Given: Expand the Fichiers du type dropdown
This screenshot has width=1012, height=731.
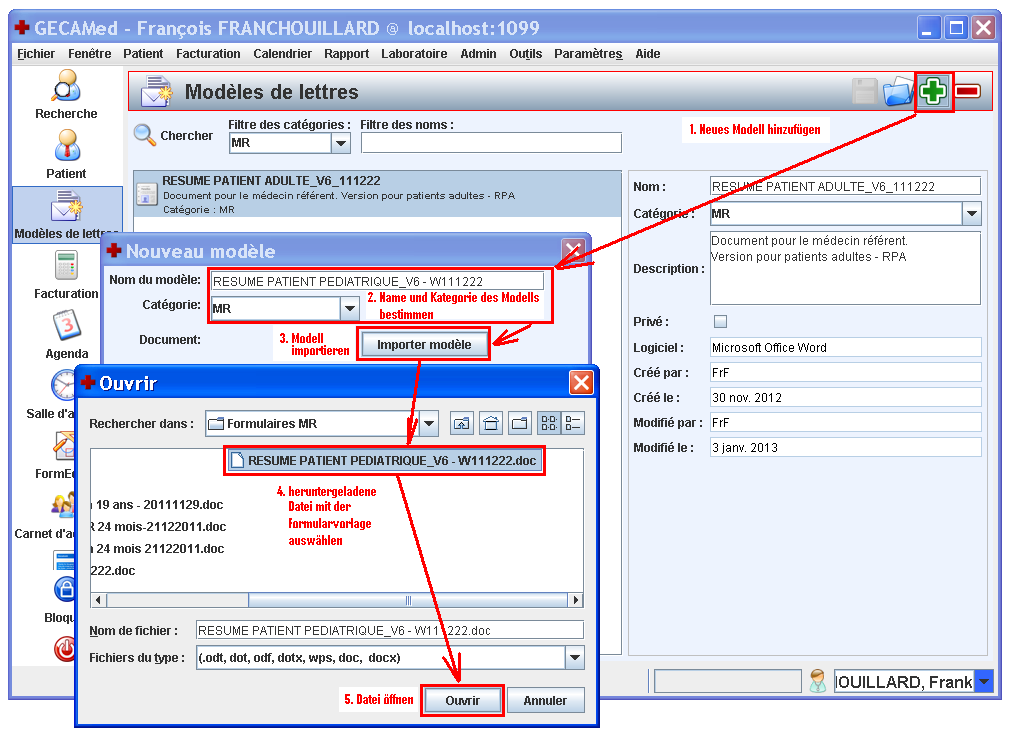Looking at the screenshot, I should (x=574, y=658).
